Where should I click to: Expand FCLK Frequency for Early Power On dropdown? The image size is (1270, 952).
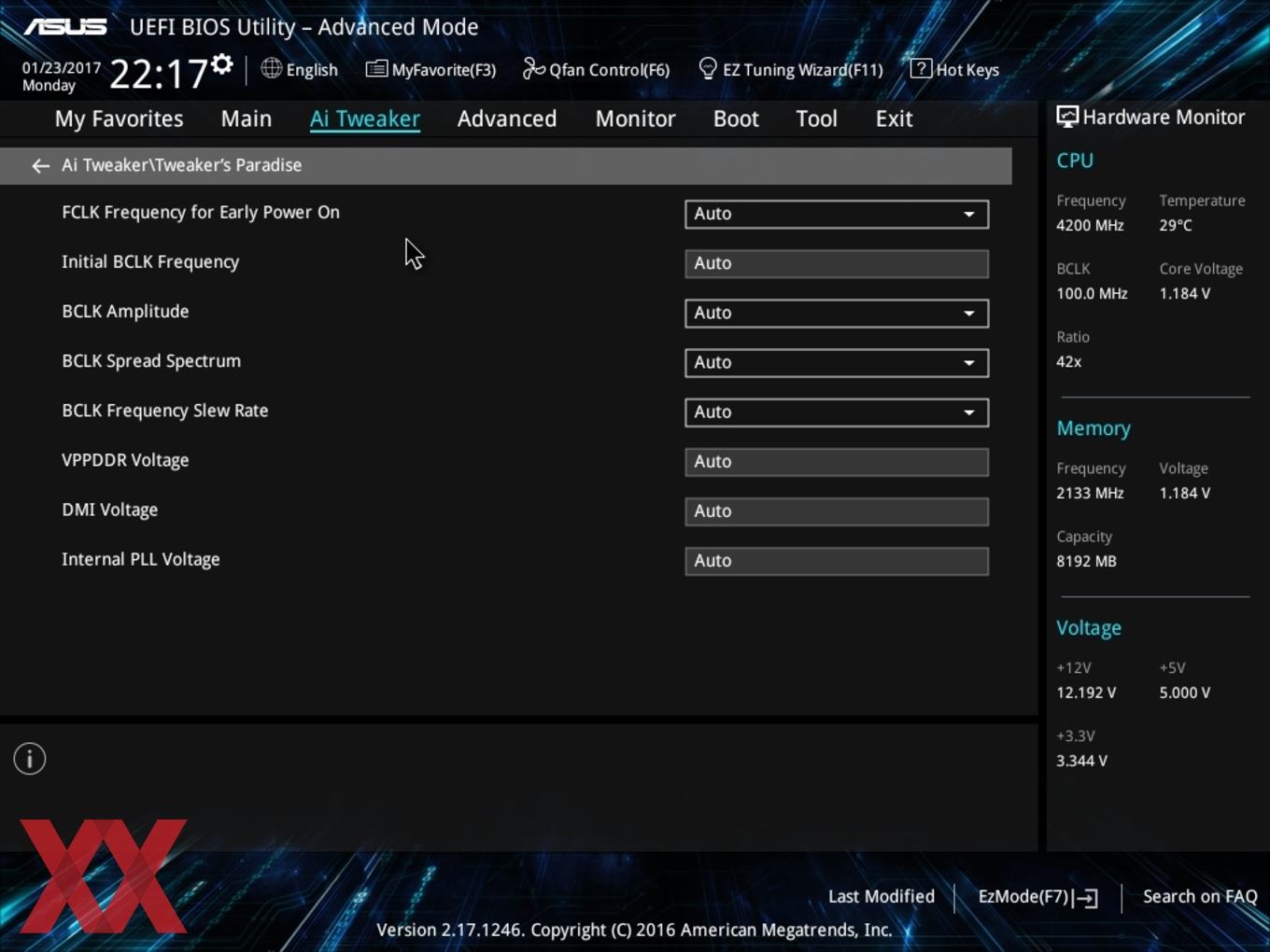837,214
